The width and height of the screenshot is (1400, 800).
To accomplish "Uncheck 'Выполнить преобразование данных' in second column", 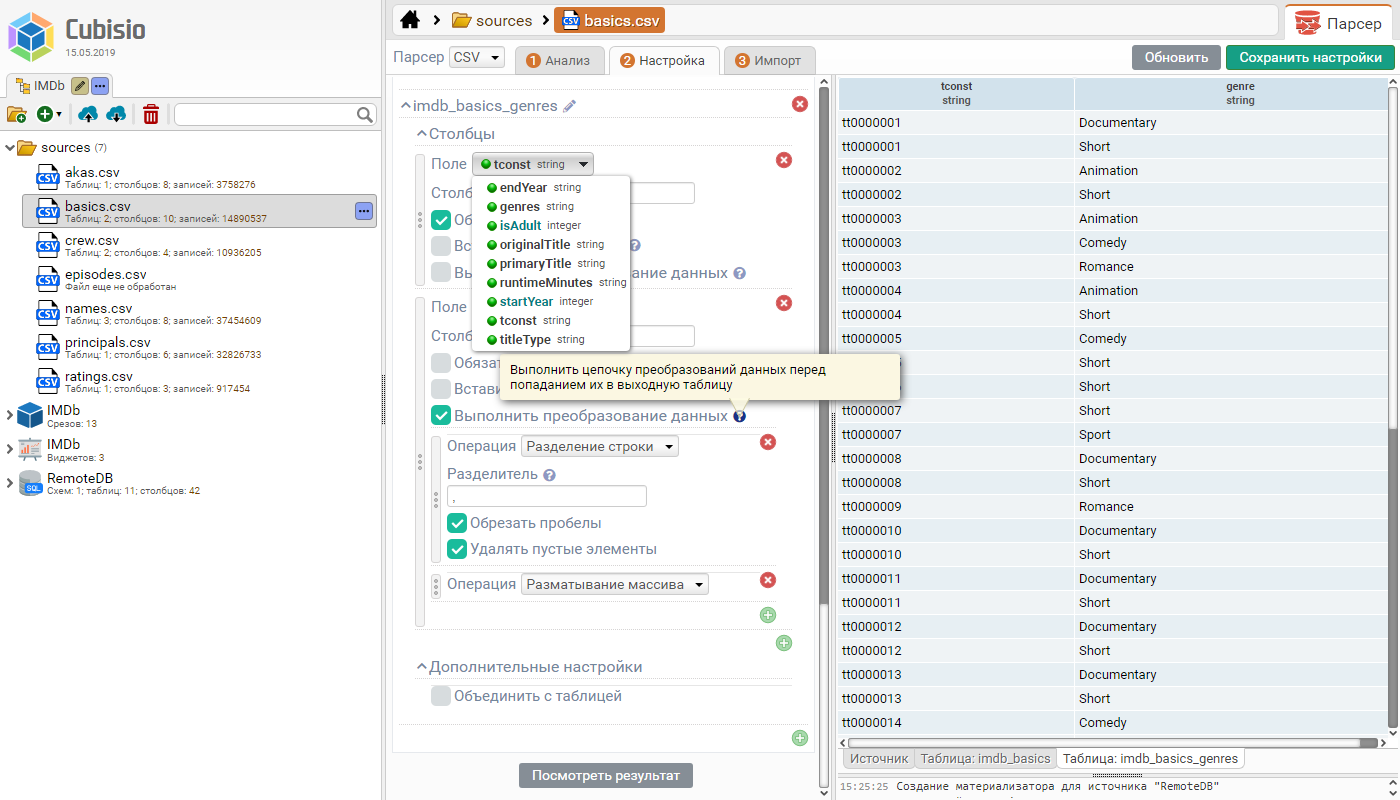I will (441, 415).
